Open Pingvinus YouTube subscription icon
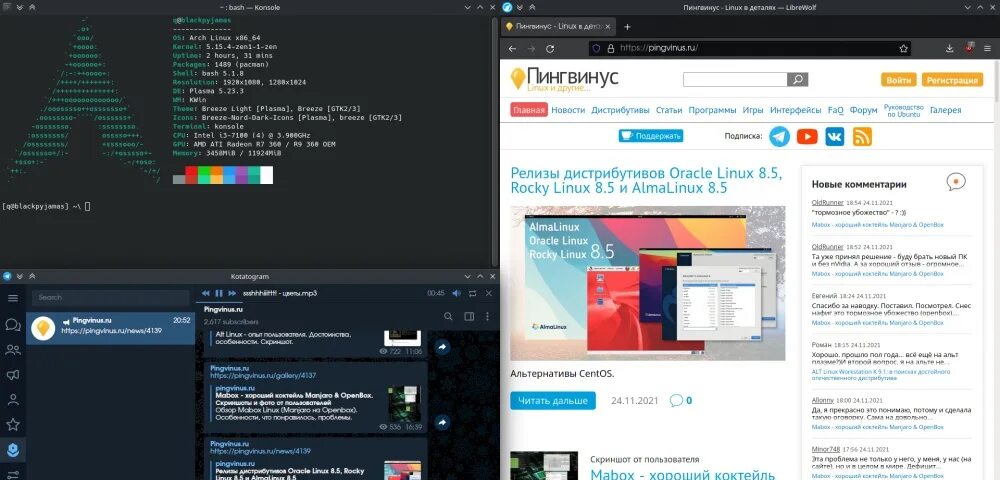This screenshot has height=480, width=1000. pyautogui.click(x=807, y=136)
